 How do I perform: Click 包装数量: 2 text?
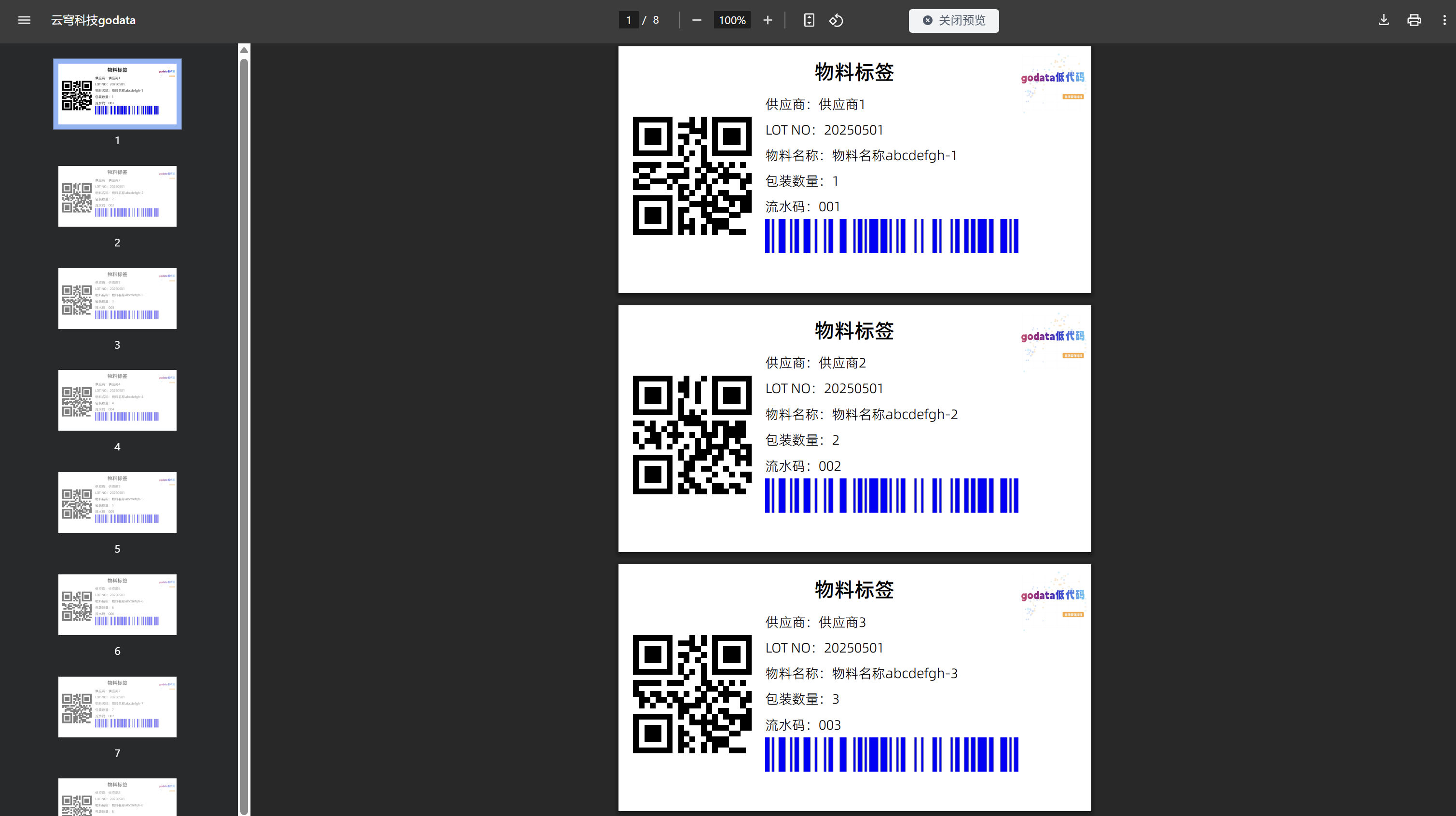tap(802, 440)
